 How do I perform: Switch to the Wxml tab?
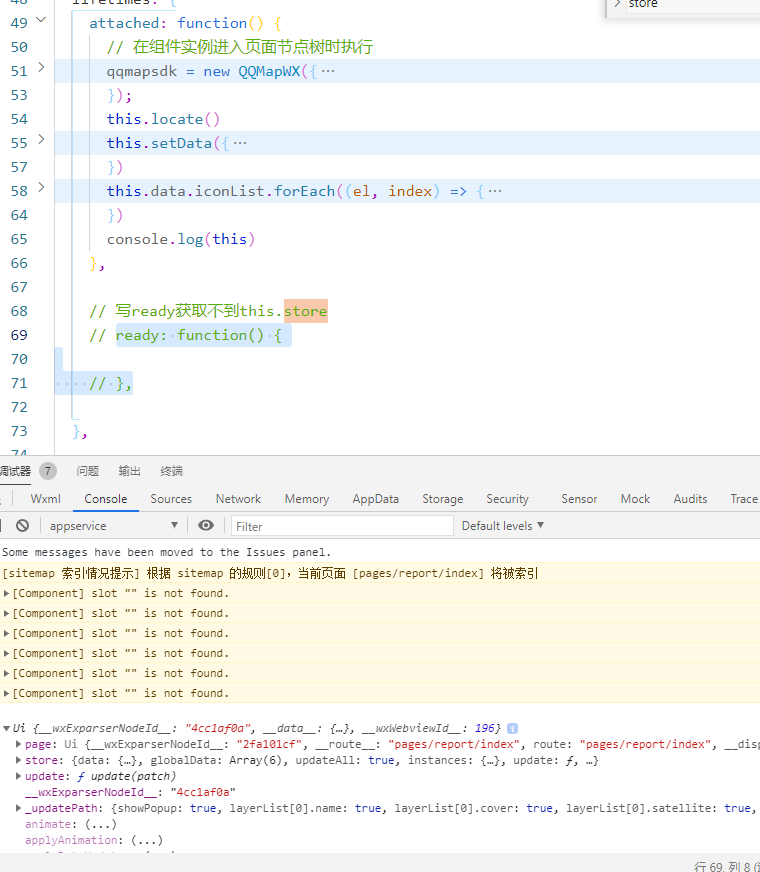pos(45,499)
